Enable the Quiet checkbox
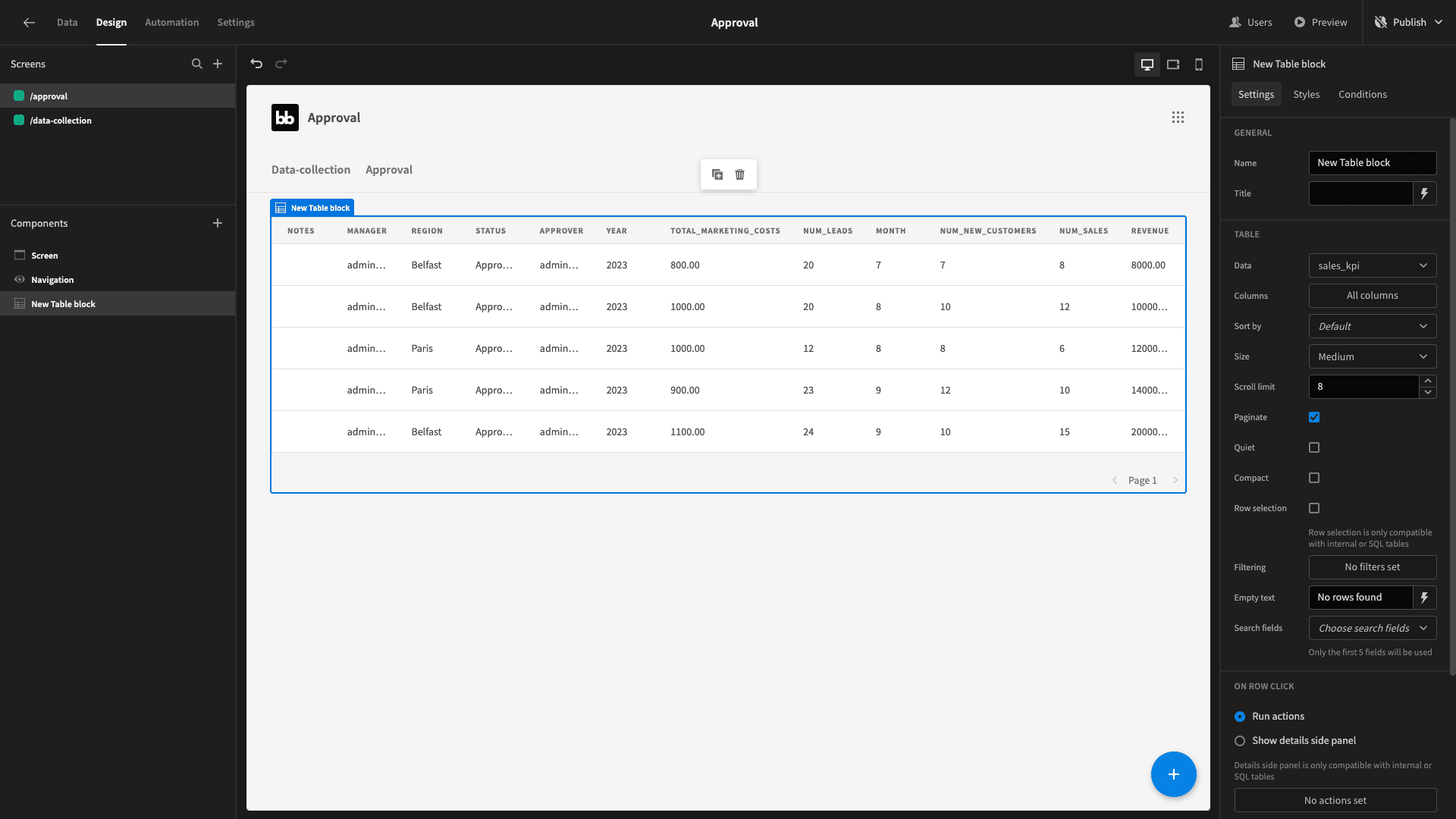 click(1314, 447)
